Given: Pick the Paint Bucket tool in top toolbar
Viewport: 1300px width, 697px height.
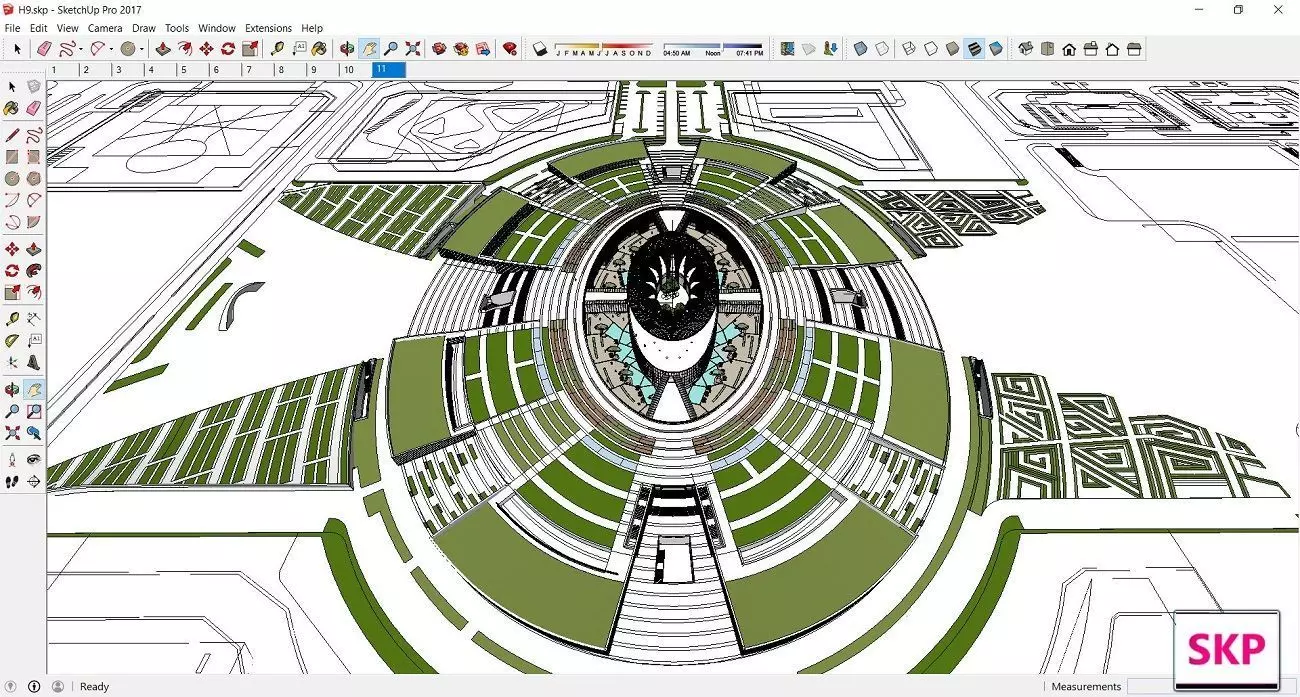Looking at the screenshot, I should tap(320, 48).
